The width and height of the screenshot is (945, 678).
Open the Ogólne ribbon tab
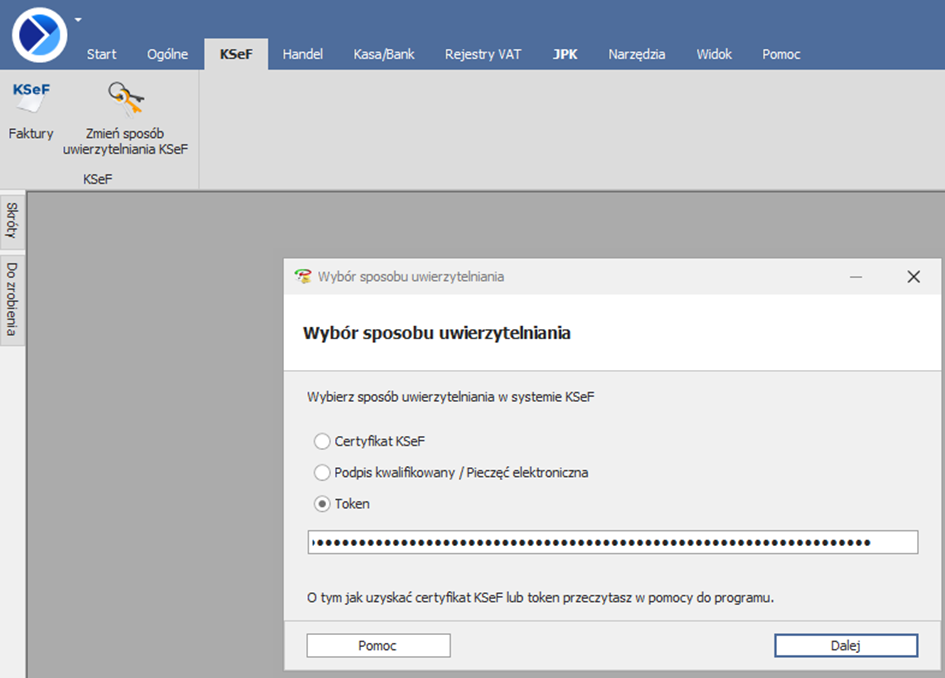click(167, 54)
